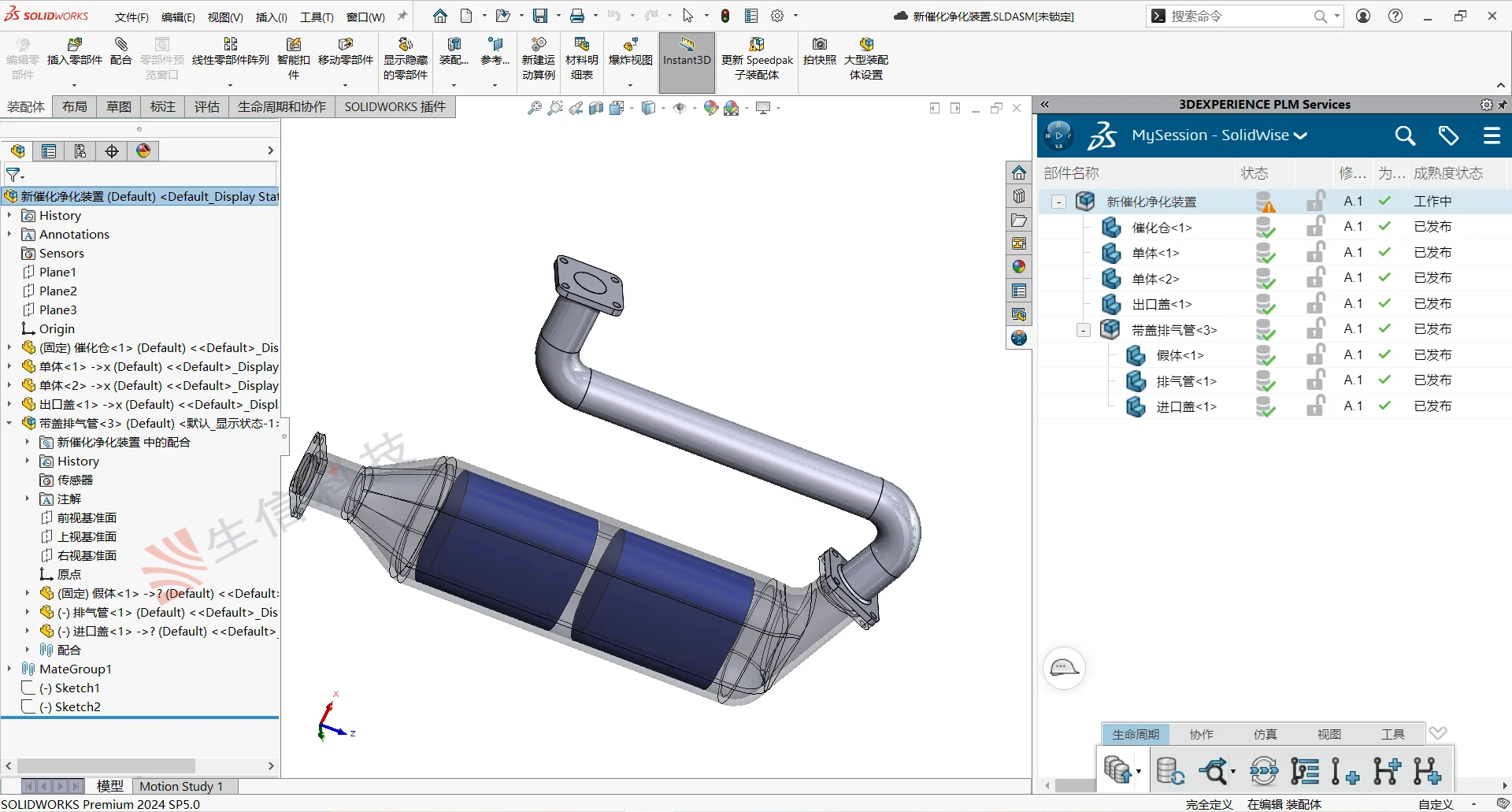Click feature tree horizontal scrollbar
1512x812 pixels.
[x=106, y=766]
